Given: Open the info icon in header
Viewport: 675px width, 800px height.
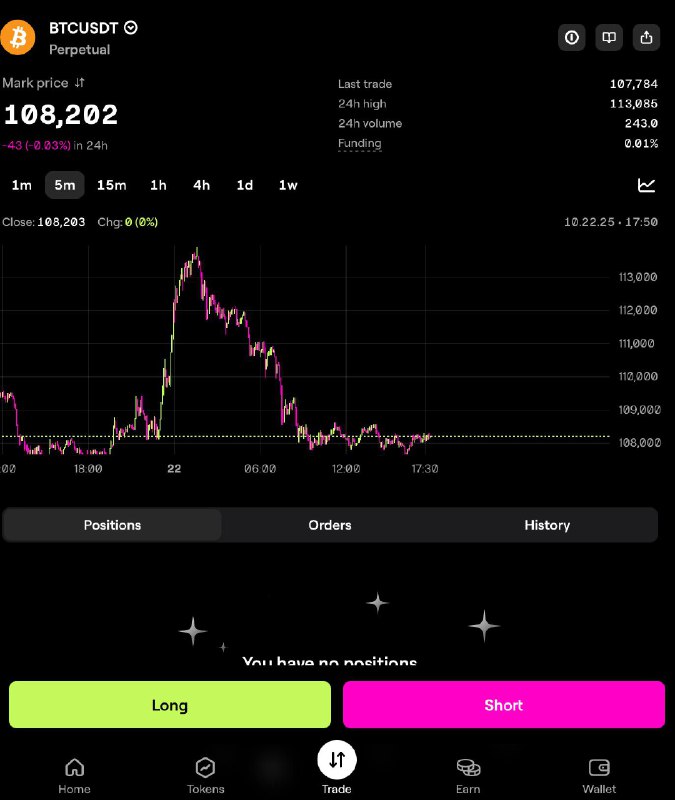Looking at the screenshot, I should (571, 37).
